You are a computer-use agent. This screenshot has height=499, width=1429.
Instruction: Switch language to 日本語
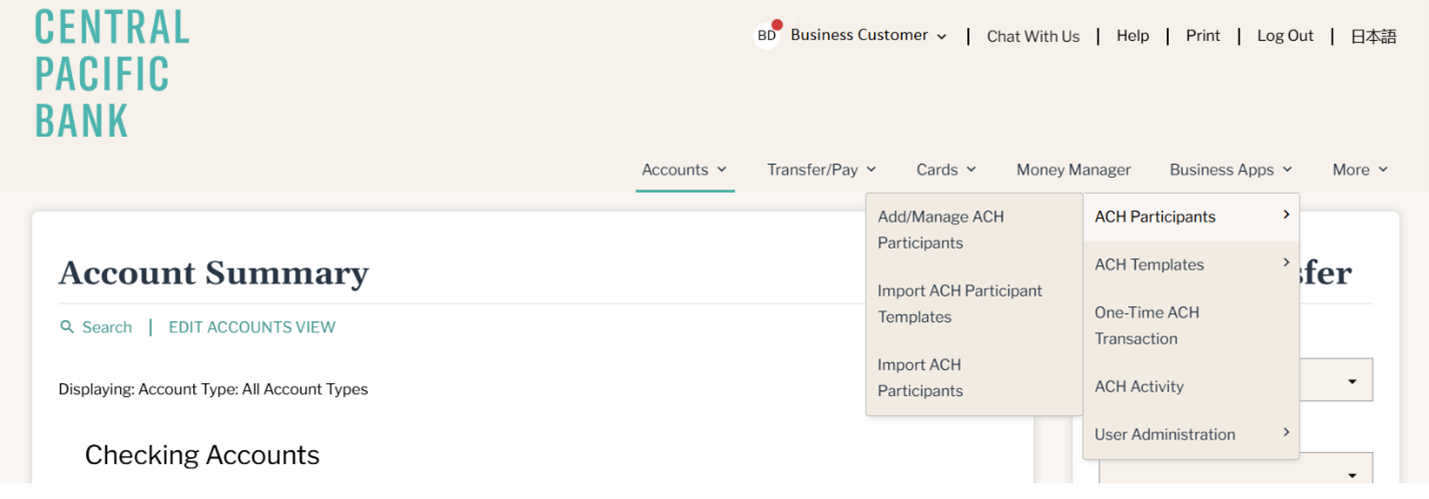[x=1373, y=36]
